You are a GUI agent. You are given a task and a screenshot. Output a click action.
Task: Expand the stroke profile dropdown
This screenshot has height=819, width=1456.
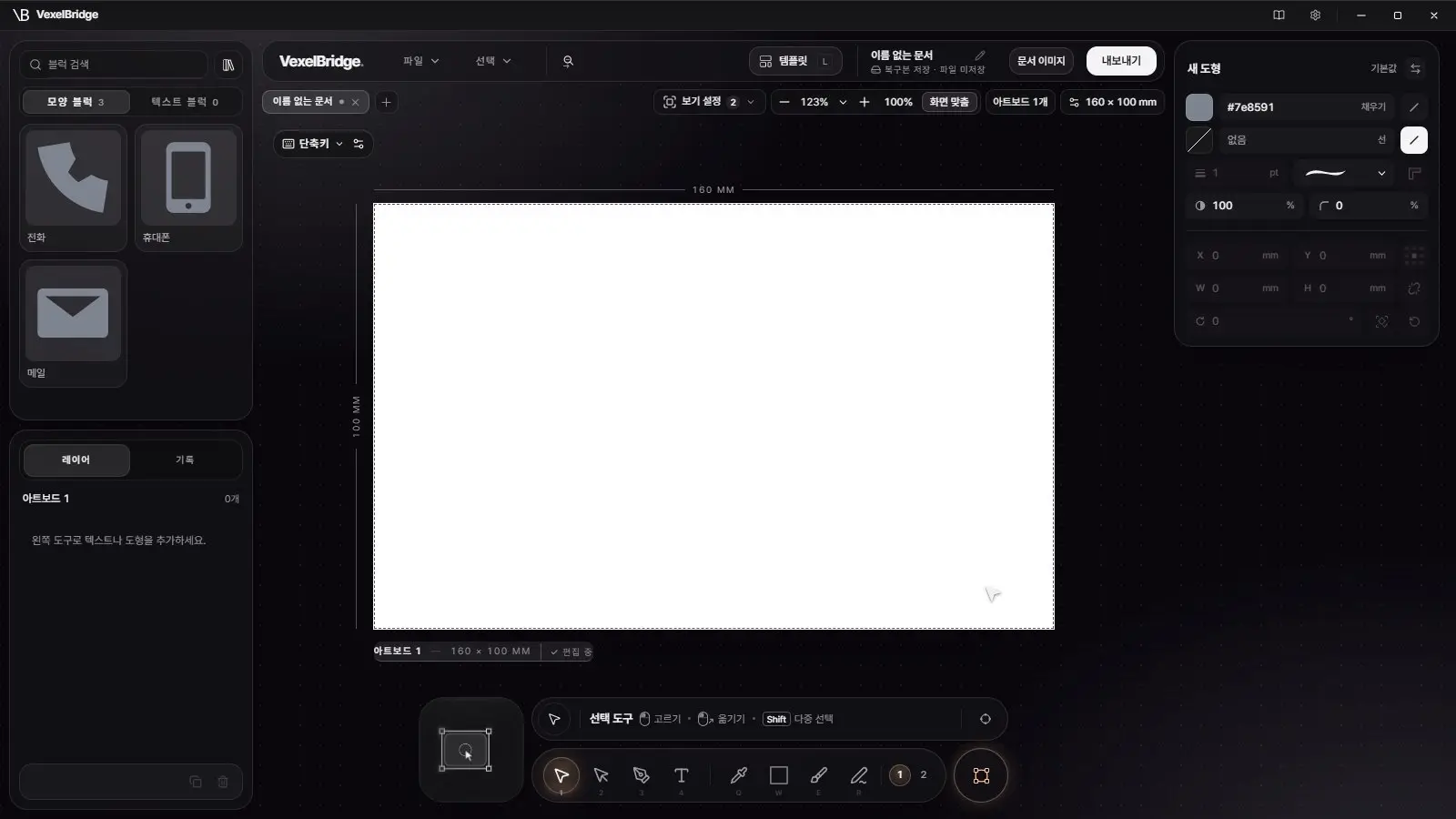(1345, 173)
